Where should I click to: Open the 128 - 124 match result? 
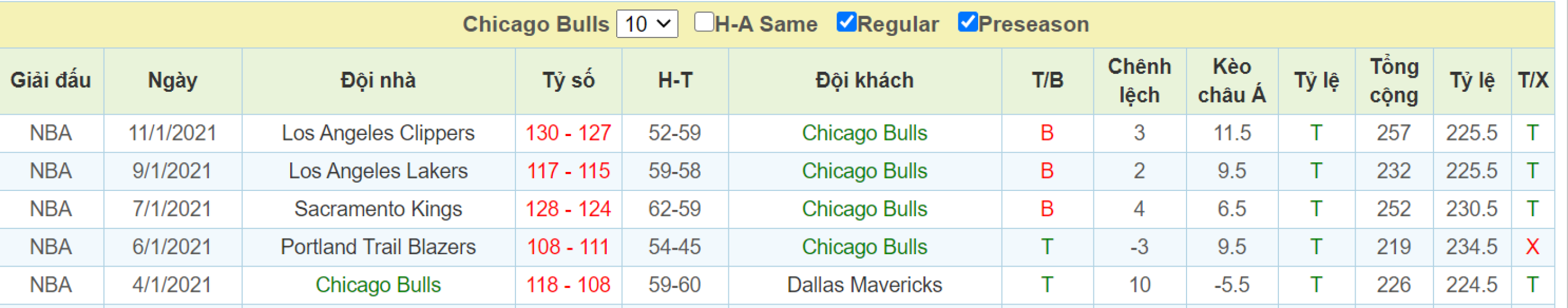click(x=568, y=209)
